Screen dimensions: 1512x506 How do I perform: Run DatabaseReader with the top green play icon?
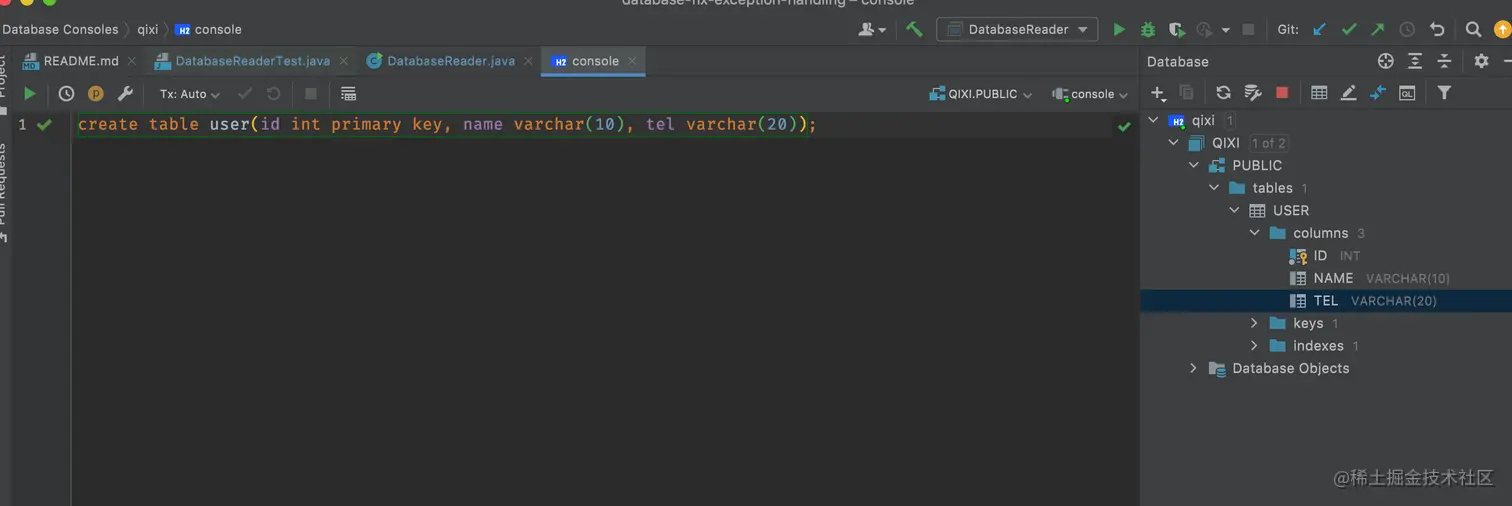1119,29
